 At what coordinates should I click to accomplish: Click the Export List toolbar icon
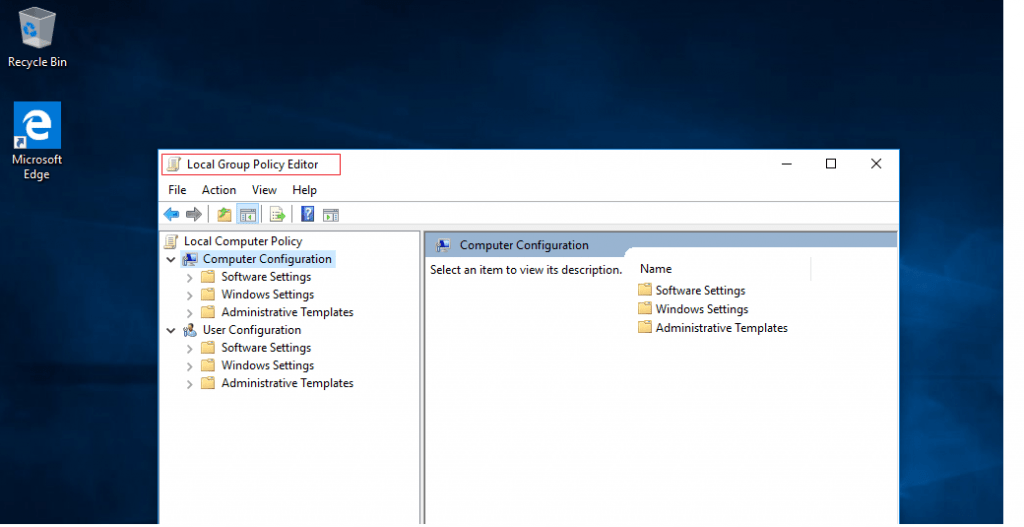click(x=278, y=214)
